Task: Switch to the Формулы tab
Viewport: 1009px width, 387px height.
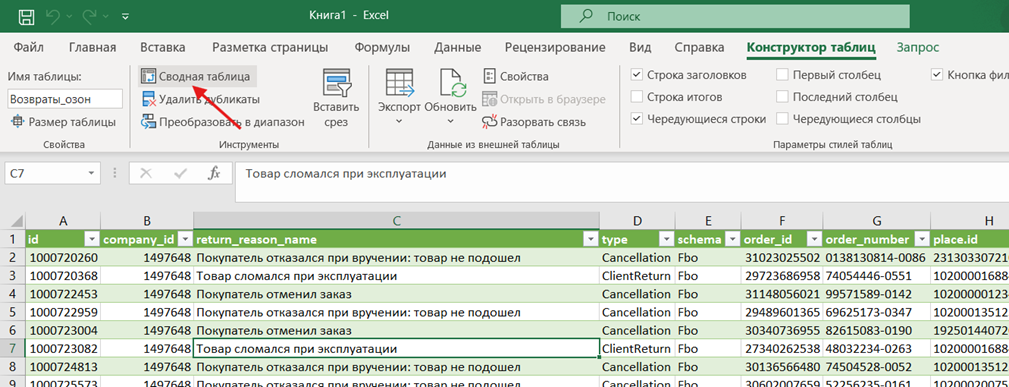Action: tap(382, 48)
